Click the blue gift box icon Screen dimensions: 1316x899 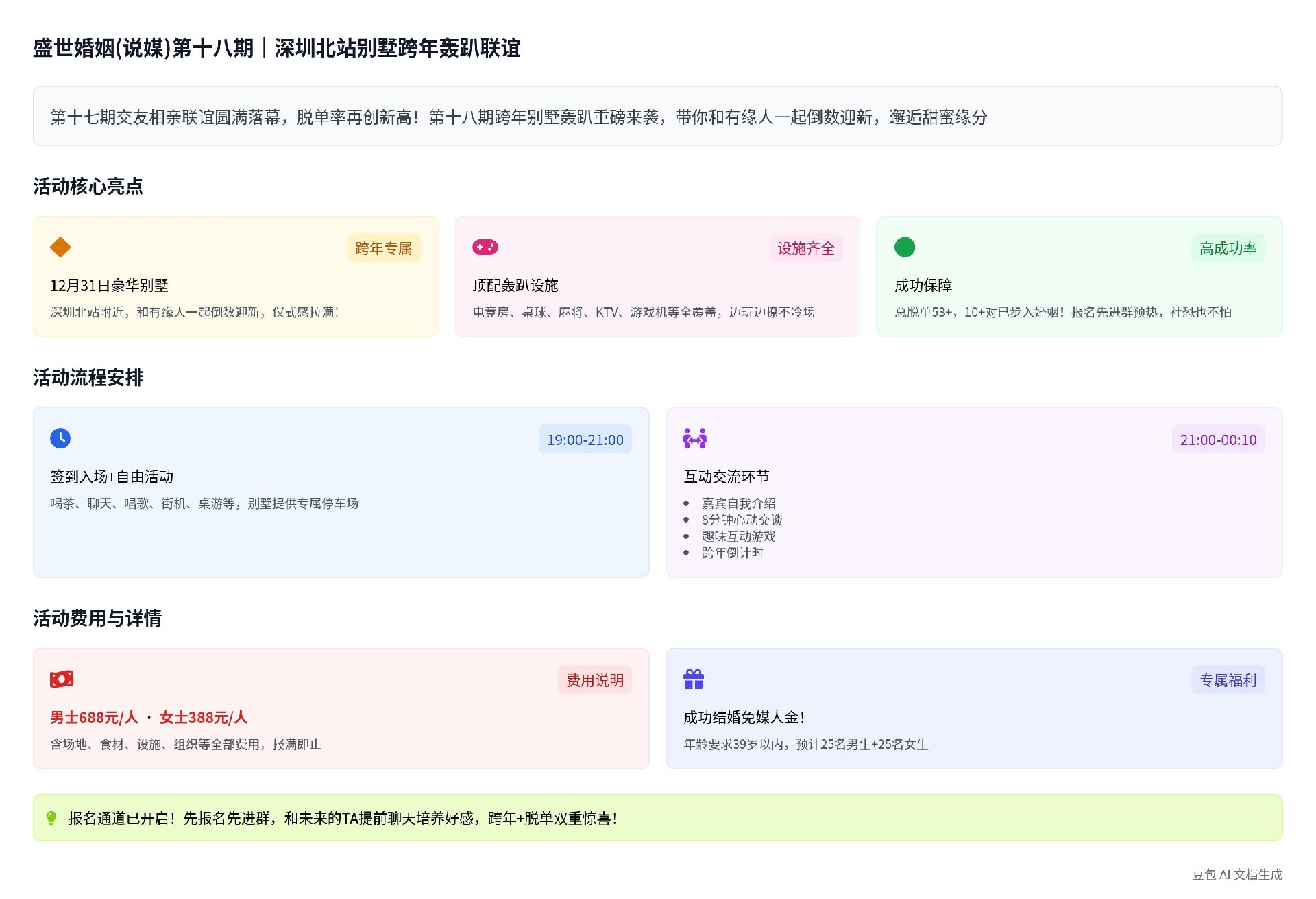[694, 679]
